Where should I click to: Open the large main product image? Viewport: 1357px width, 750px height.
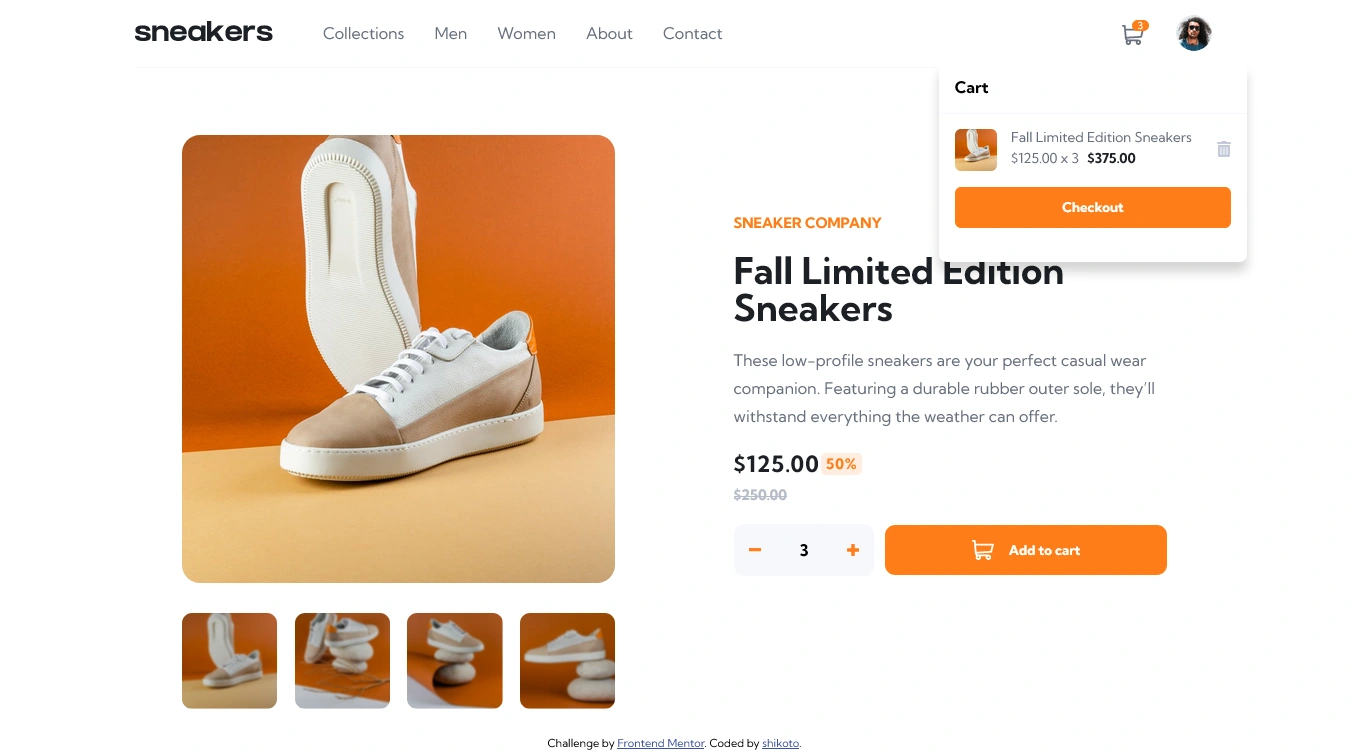[398, 358]
